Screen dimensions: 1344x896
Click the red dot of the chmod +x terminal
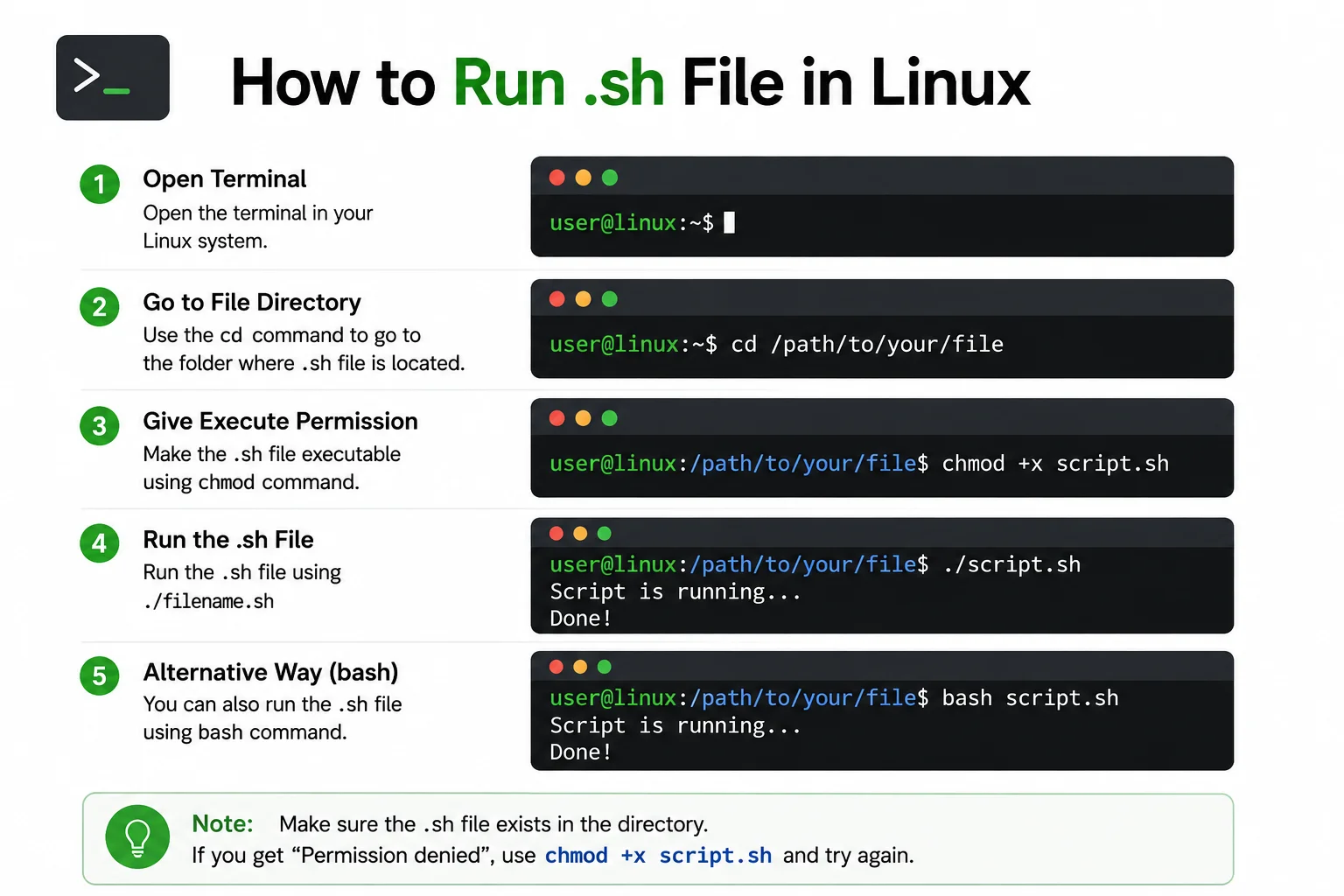coord(557,418)
